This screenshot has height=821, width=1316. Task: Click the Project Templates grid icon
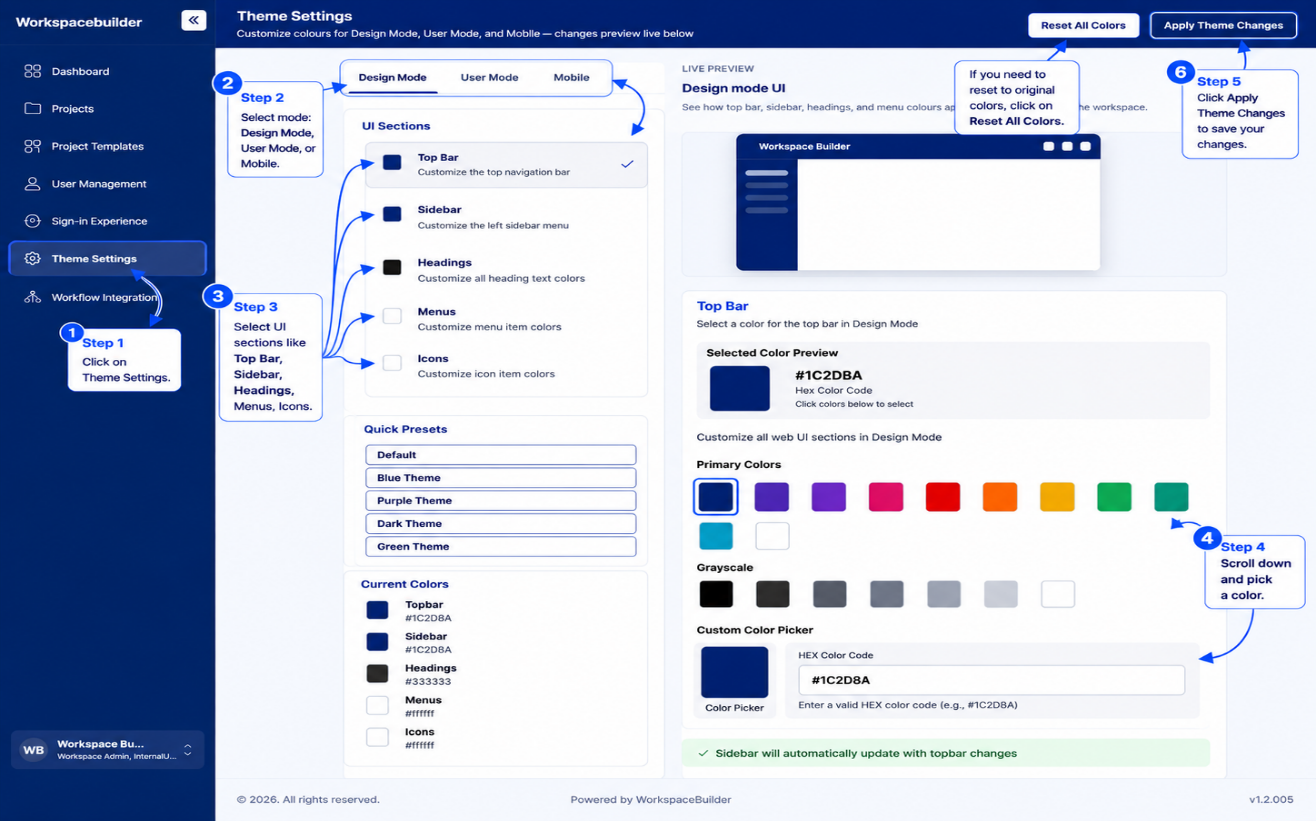pos(33,146)
